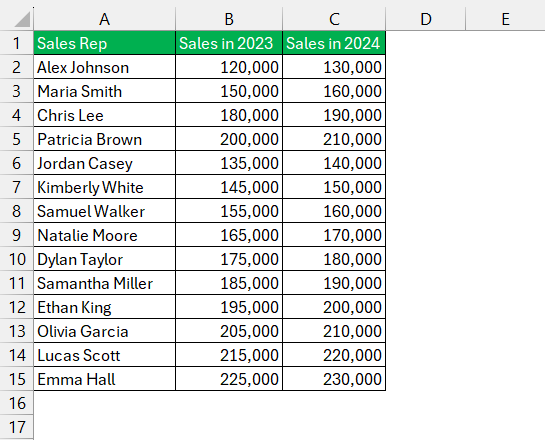Click the Sales Rep header cell

[x=105, y=43]
